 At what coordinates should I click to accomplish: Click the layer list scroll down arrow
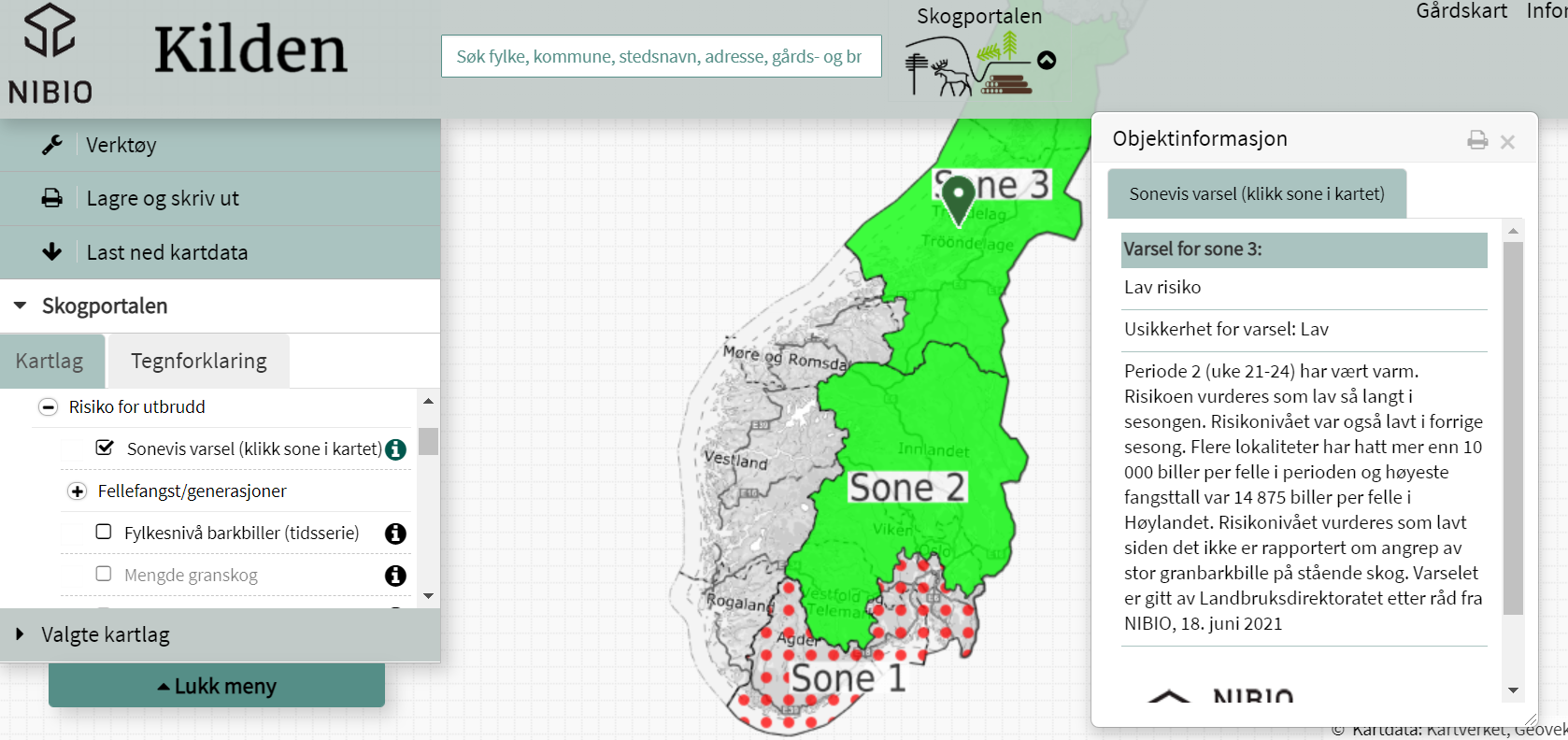[428, 596]
